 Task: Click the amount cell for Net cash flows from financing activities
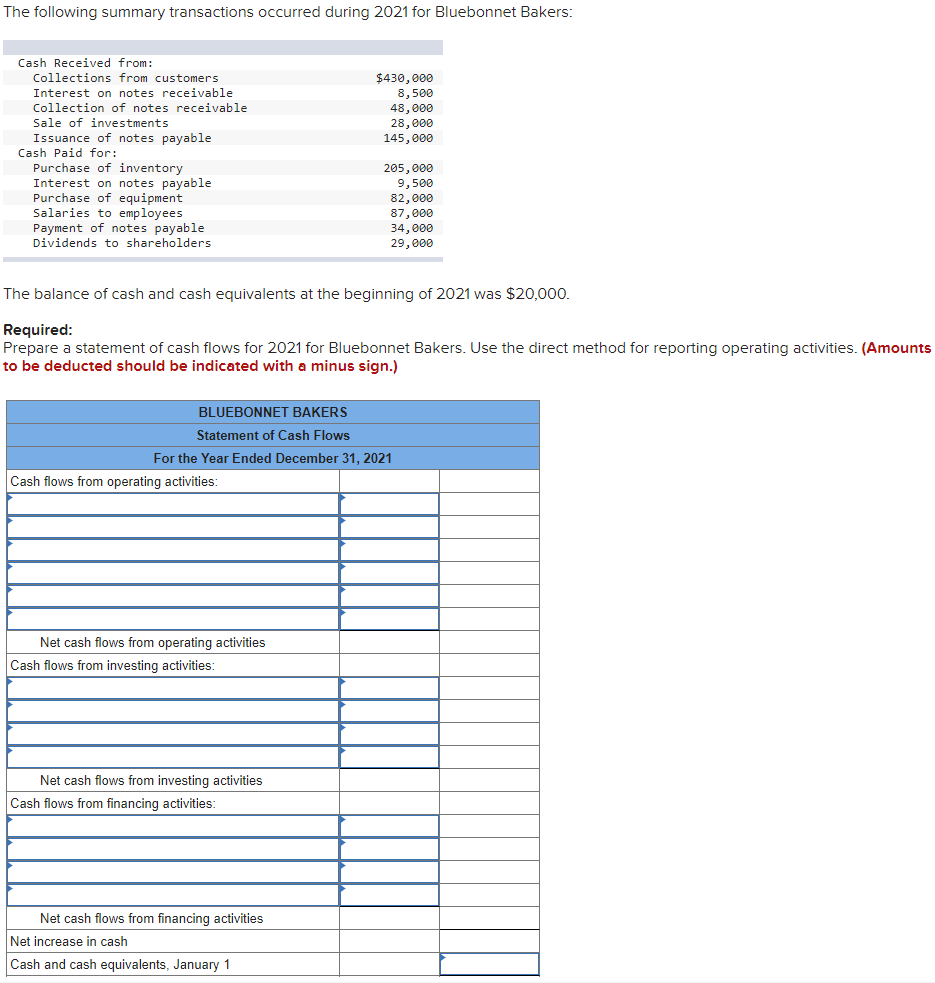click(388, 918)
